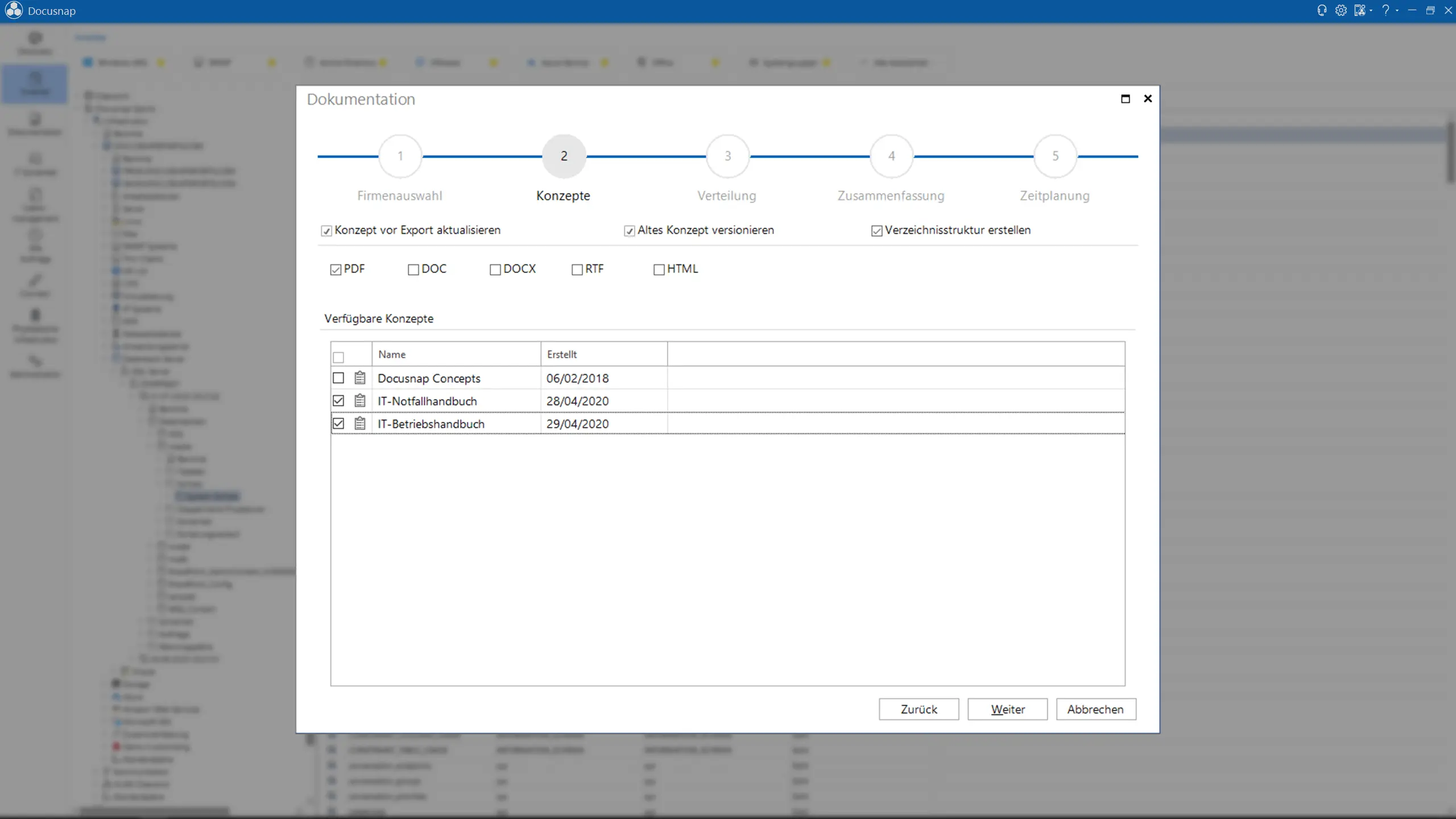
Task: Minimize the Docusnap main window
Action: (x=1412, y=11)
